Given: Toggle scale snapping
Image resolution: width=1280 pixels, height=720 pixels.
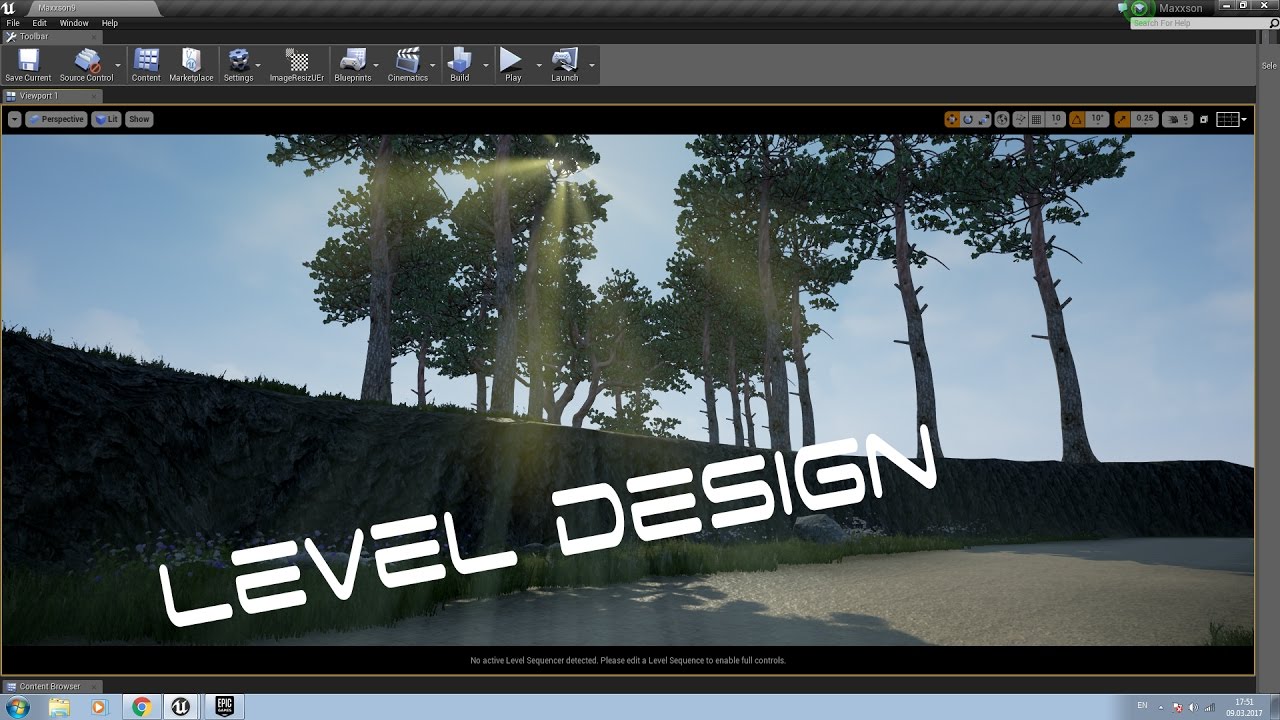Looking at the screenshot, I should (1123, 119).
